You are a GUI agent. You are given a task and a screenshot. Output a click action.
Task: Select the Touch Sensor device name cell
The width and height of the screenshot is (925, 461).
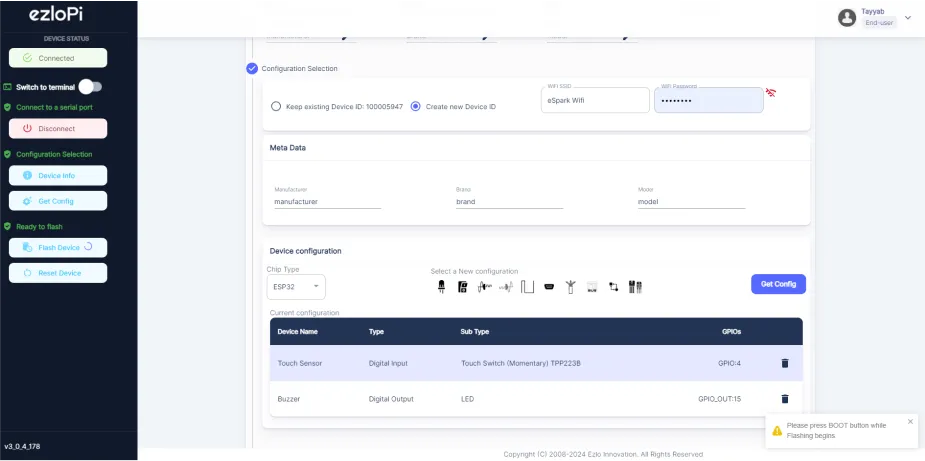click(x=300, y=364)
